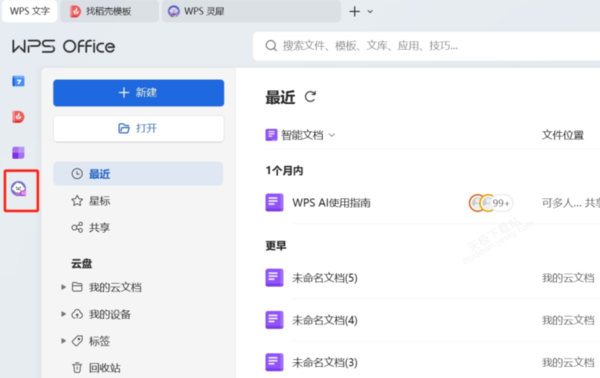Open 回收站 recycle bin
Screen dimensions: 600x378
point(105,368)
